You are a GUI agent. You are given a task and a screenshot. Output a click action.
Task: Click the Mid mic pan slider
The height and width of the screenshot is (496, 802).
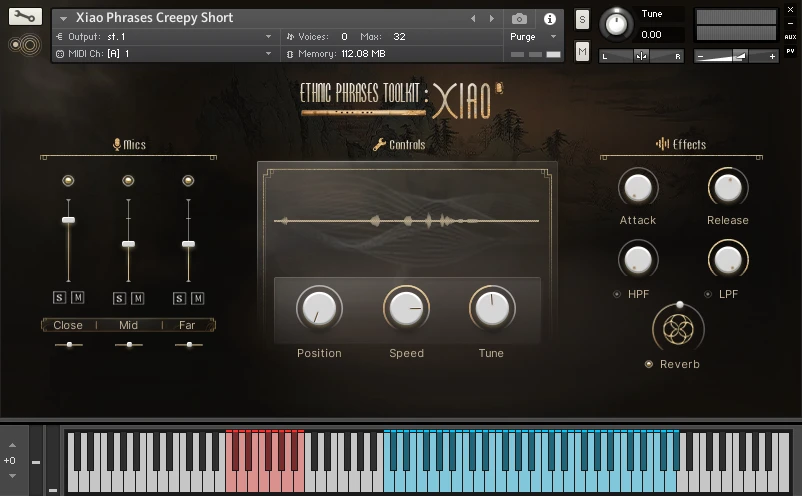[129, 345]
